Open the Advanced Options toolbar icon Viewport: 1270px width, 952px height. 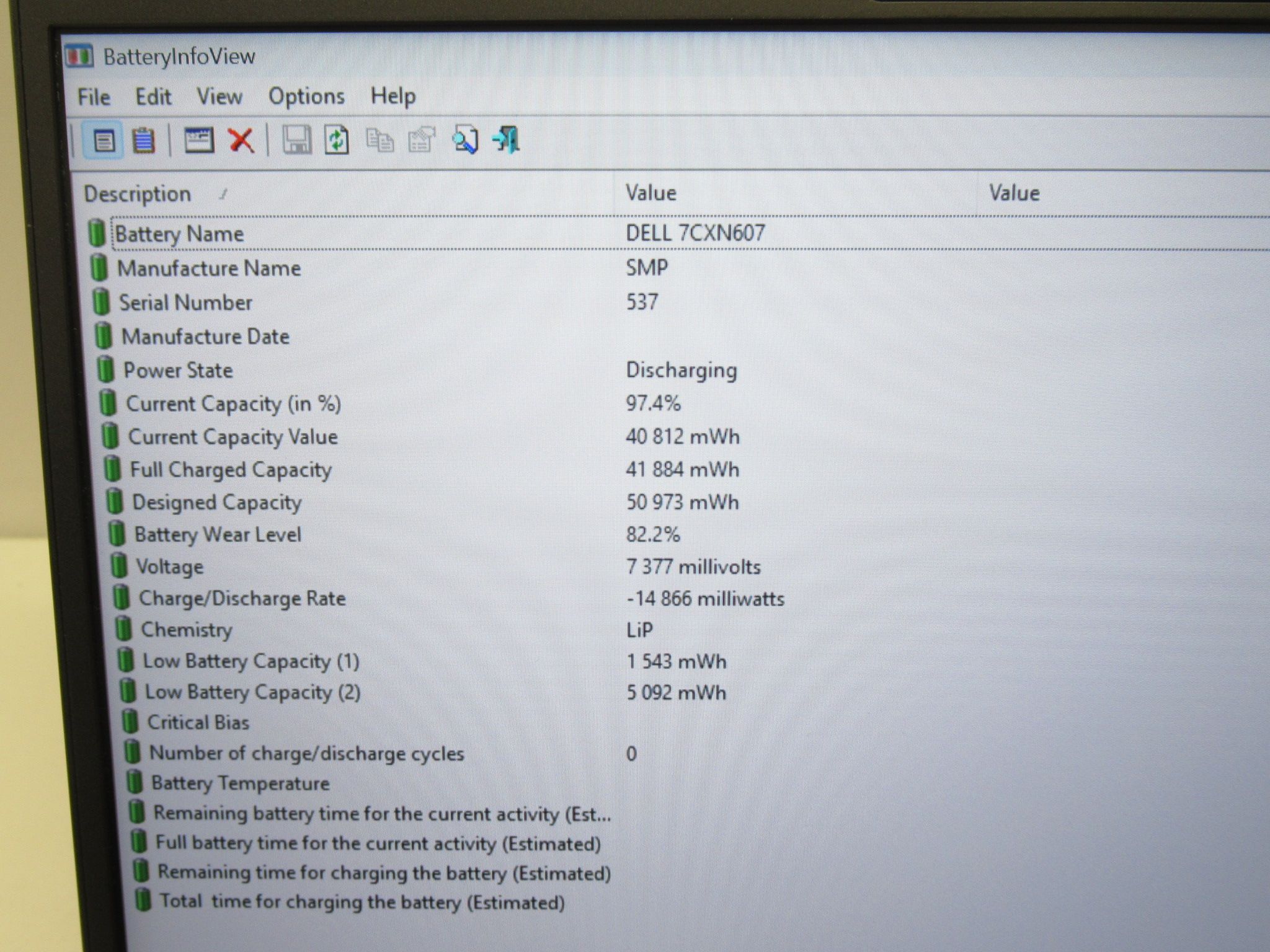[198, 140]
